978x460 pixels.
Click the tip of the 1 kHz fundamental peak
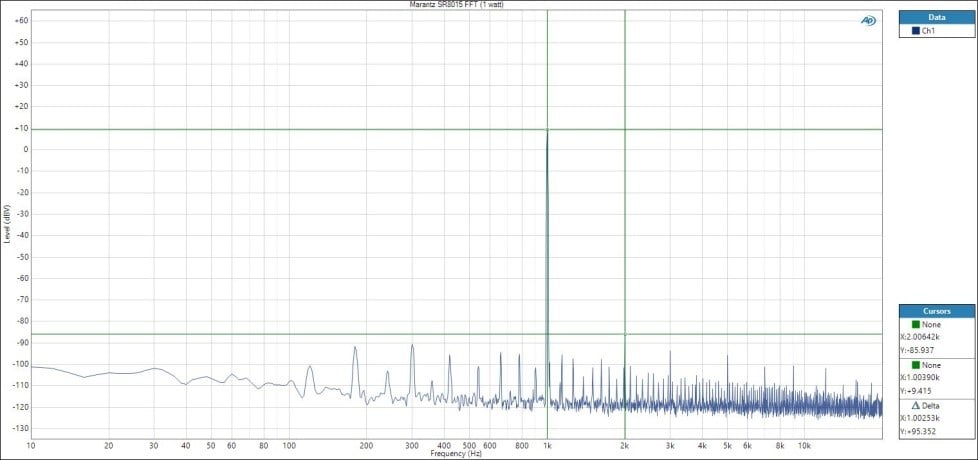(x=547, y=131)
